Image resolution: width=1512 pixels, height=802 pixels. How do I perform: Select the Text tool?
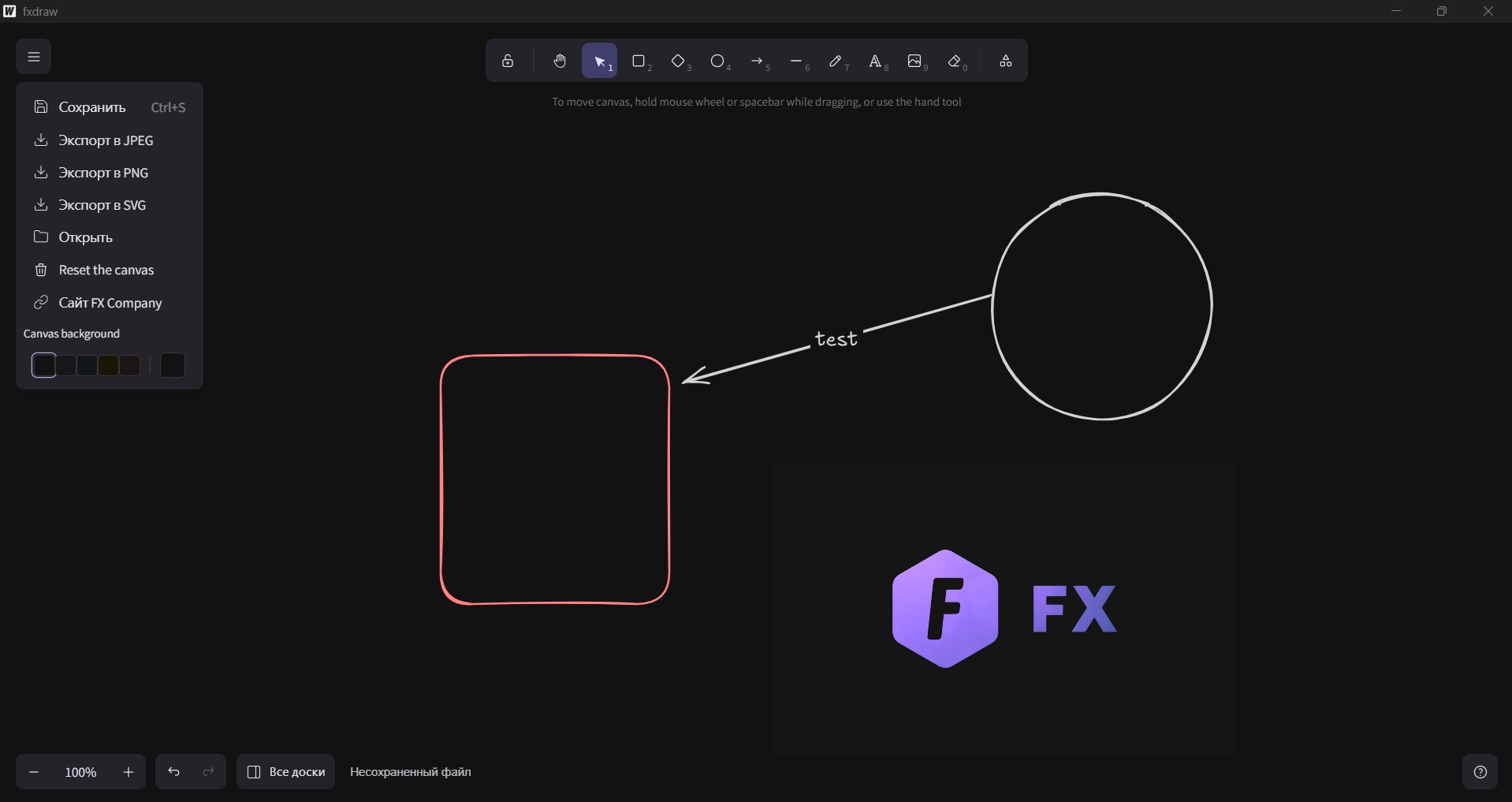[876, 61]
